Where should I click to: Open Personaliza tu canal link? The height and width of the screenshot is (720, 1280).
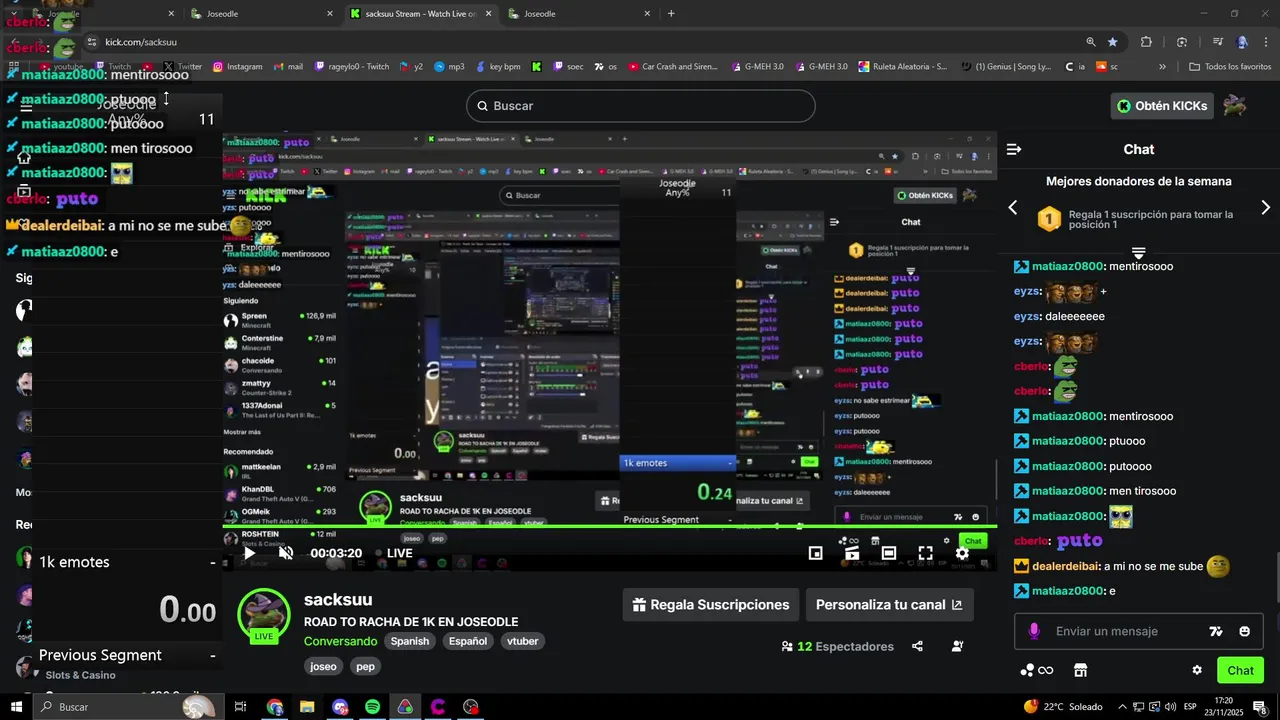point(889,605)
